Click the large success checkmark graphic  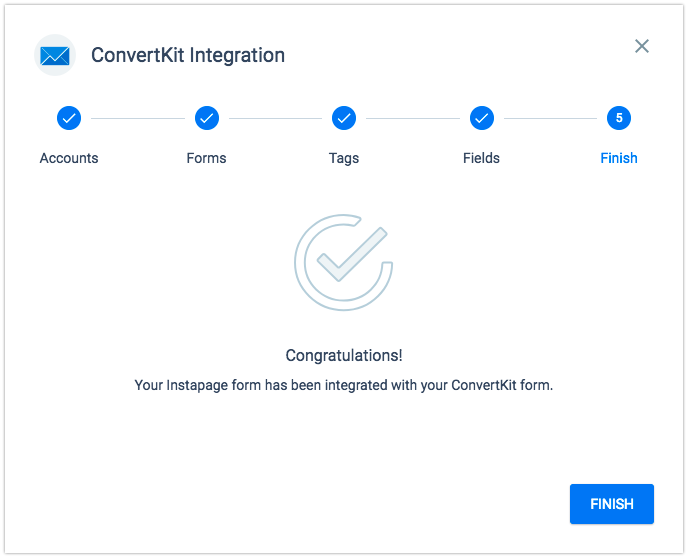(344, 262)
